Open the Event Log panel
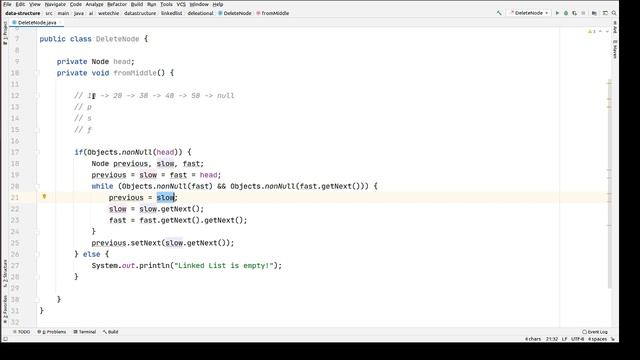640x360 pixels. pos(595,332)
